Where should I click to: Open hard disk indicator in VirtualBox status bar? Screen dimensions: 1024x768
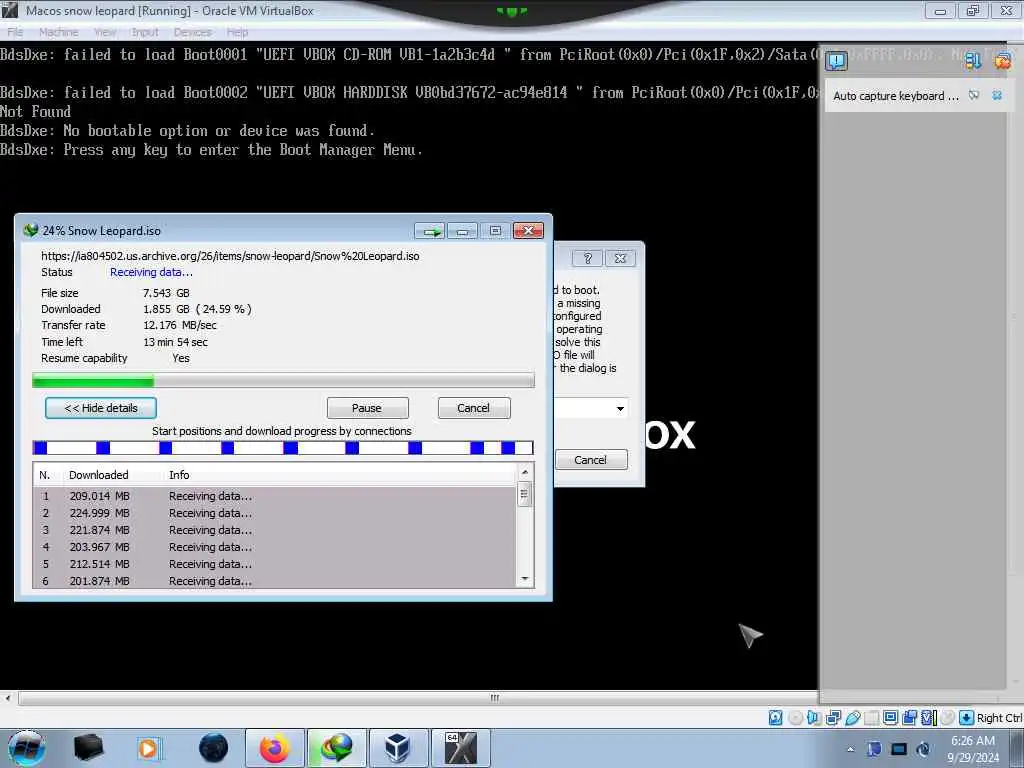tap(775, 718)
